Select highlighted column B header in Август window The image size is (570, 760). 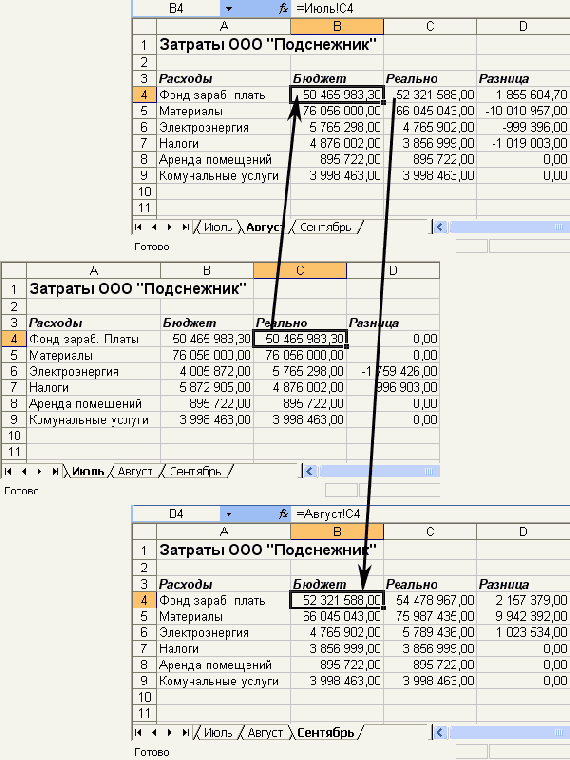point(337,26)
